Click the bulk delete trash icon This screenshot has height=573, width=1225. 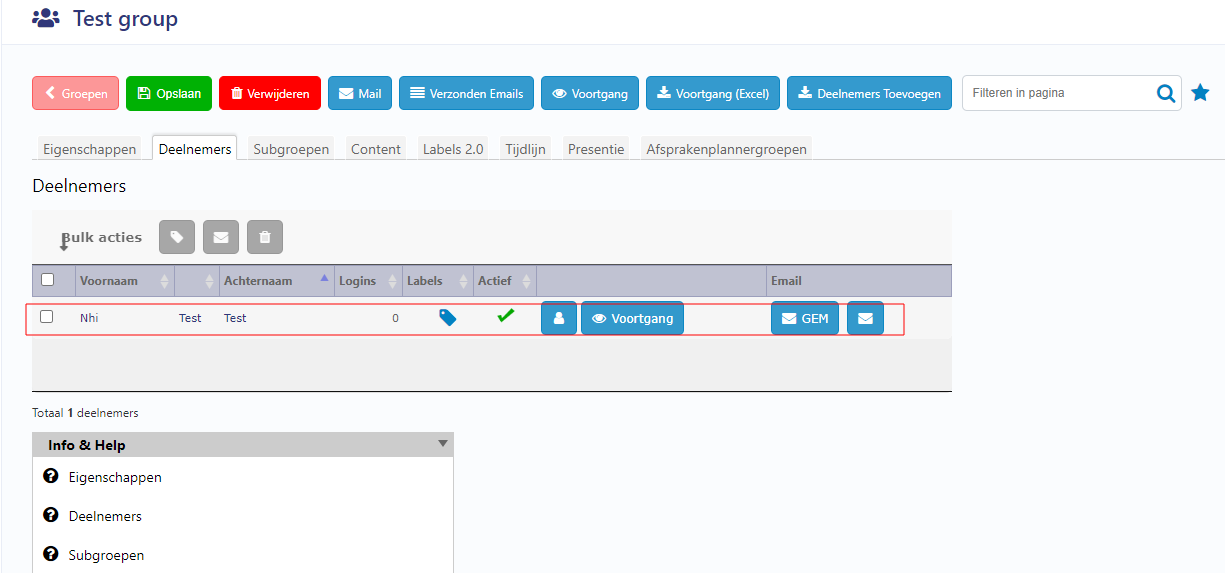[265, 237]
